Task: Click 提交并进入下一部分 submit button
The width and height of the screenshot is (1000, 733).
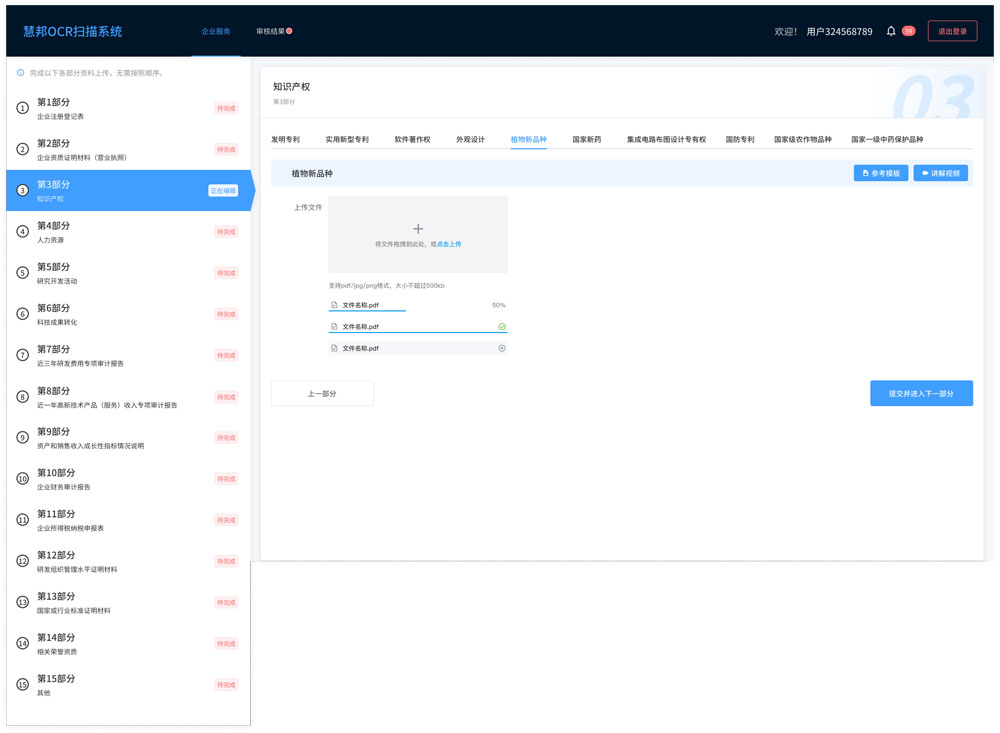Action: coord(922,393)
